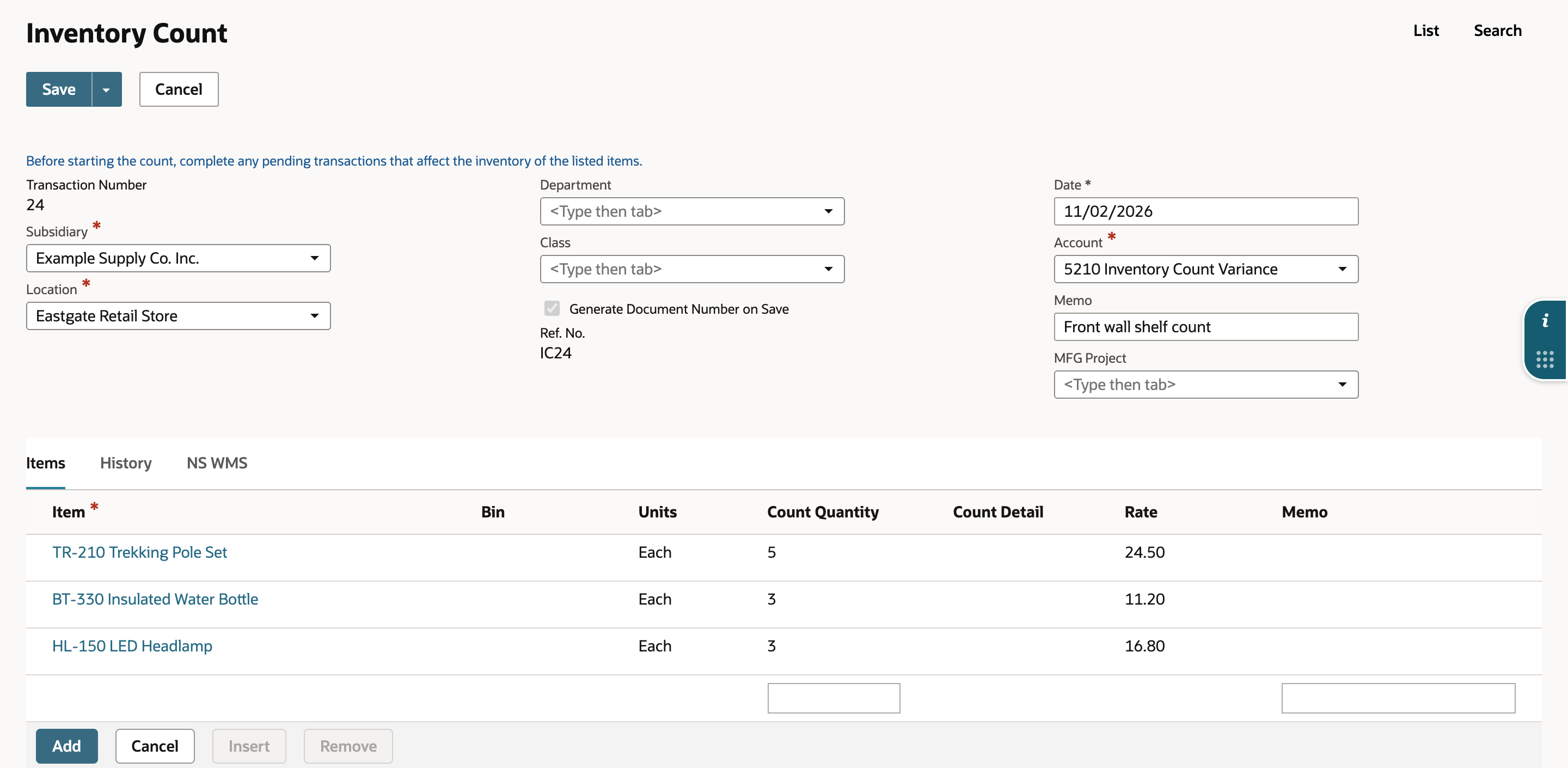Image resolution: width=1568 pixels, height=768 pixels.
Task: Open the List menu link
Action: [x=1425, y=31]
